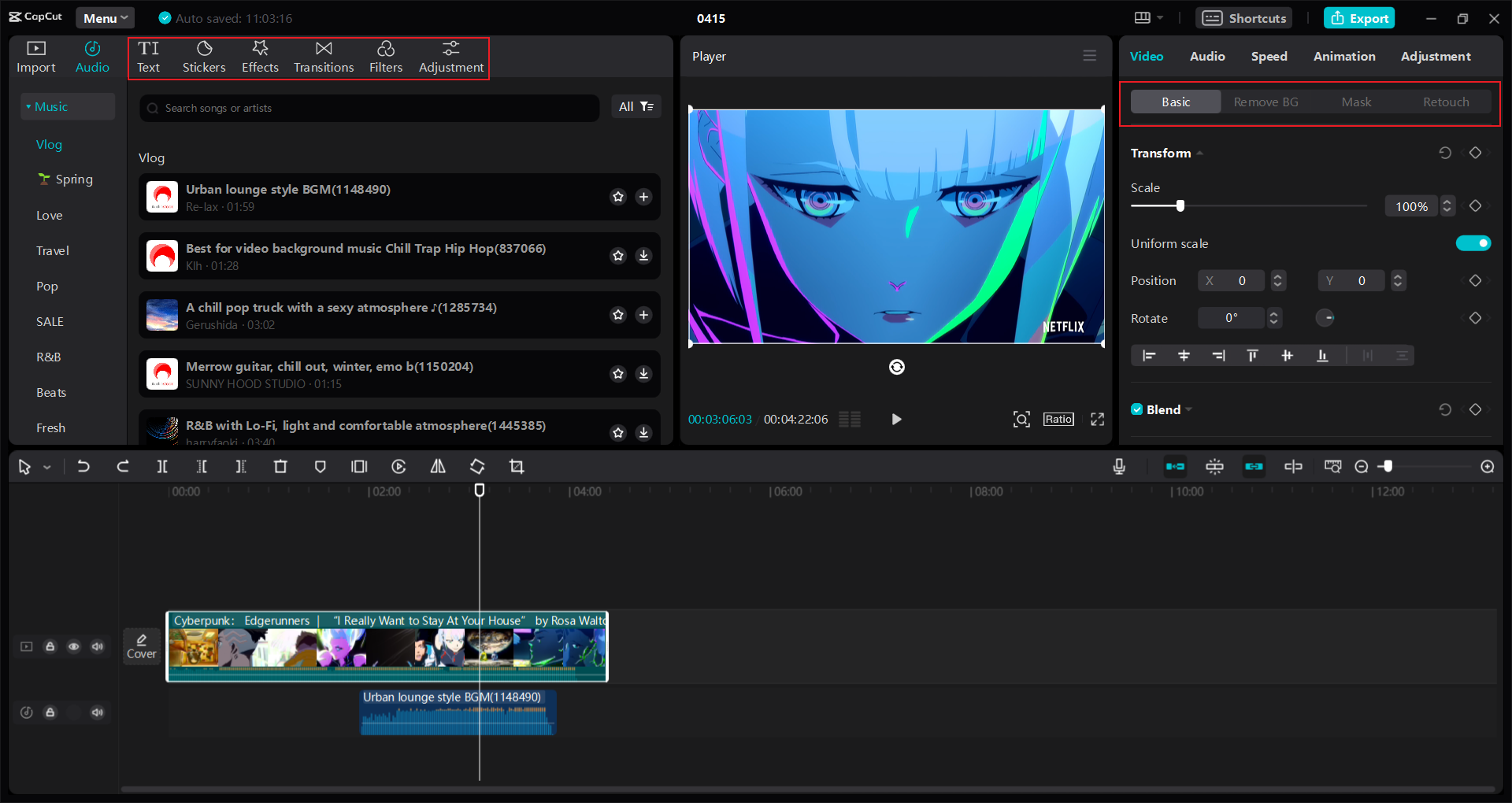Image resolution: width=1512 pixels, height=803 pixels.
Task: Open the select tool mode dropdown arrow
Action: coord(47,468)
